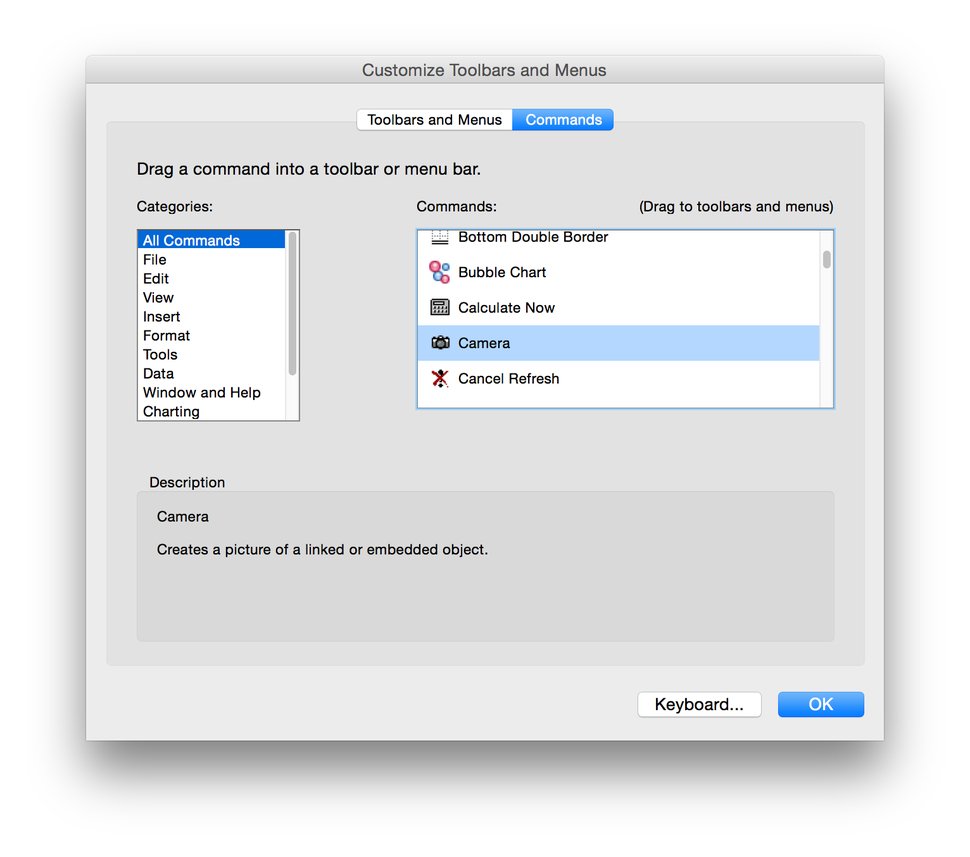
Task: Open the Keyboard shortcuts dialog
Action: coord(699,704)
